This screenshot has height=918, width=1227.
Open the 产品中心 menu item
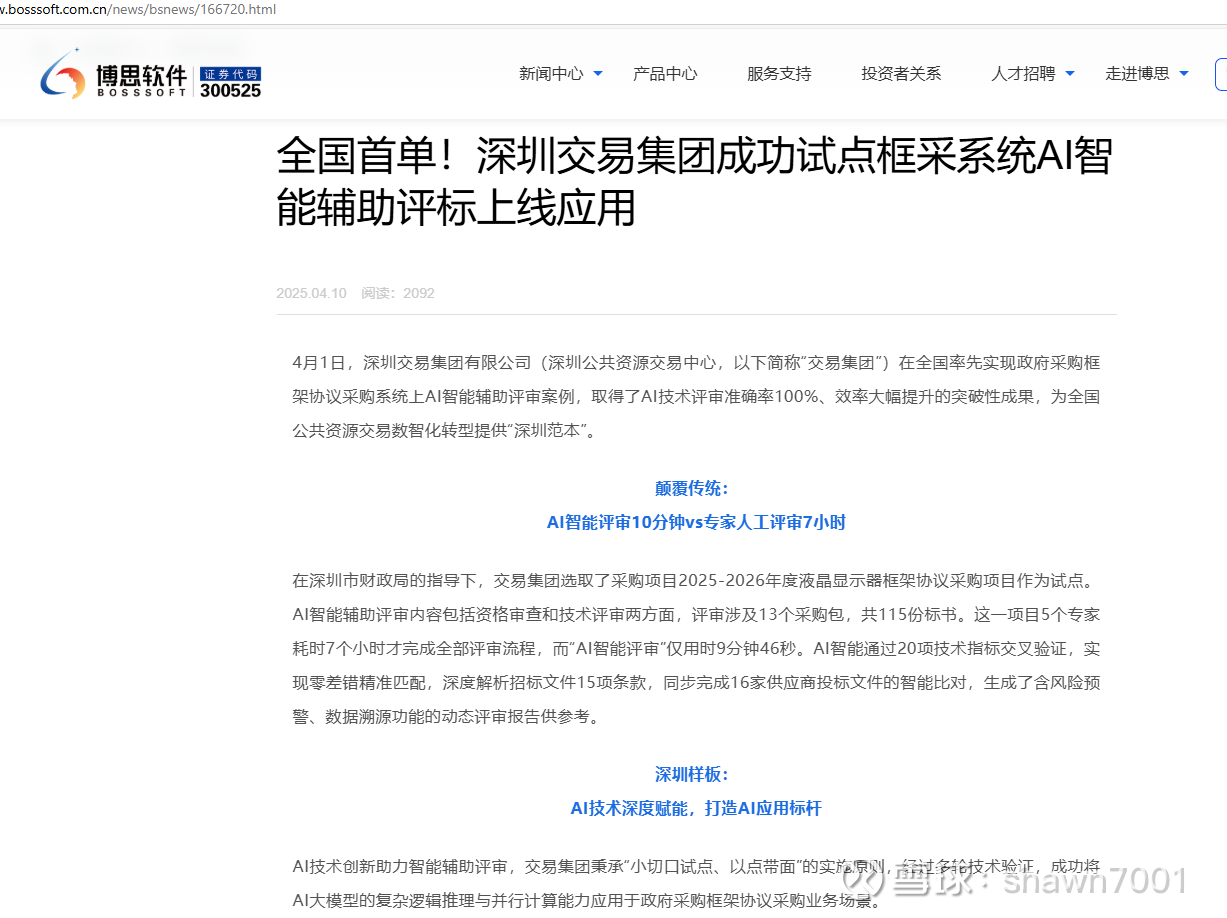pyautogui.click(x=665, y=73)
